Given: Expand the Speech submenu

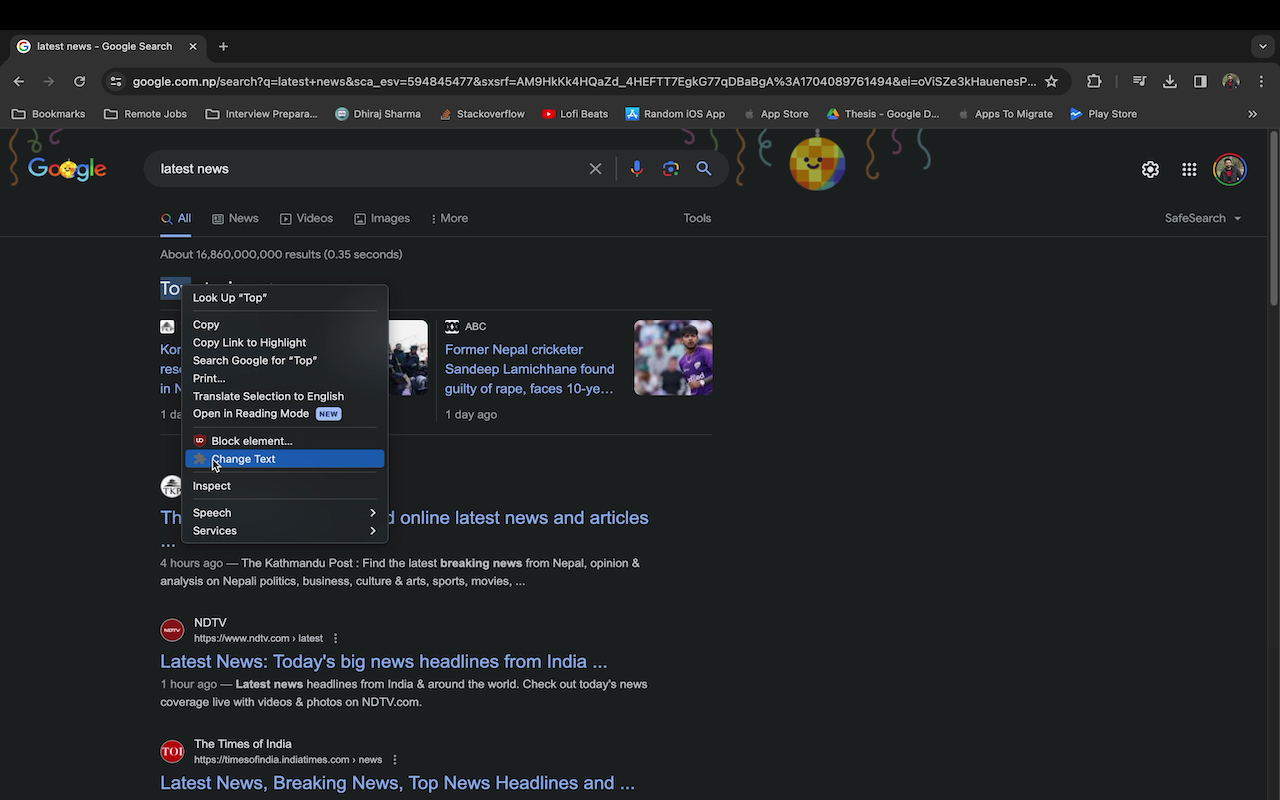Looking at the screenshot, I should (211, 512).
